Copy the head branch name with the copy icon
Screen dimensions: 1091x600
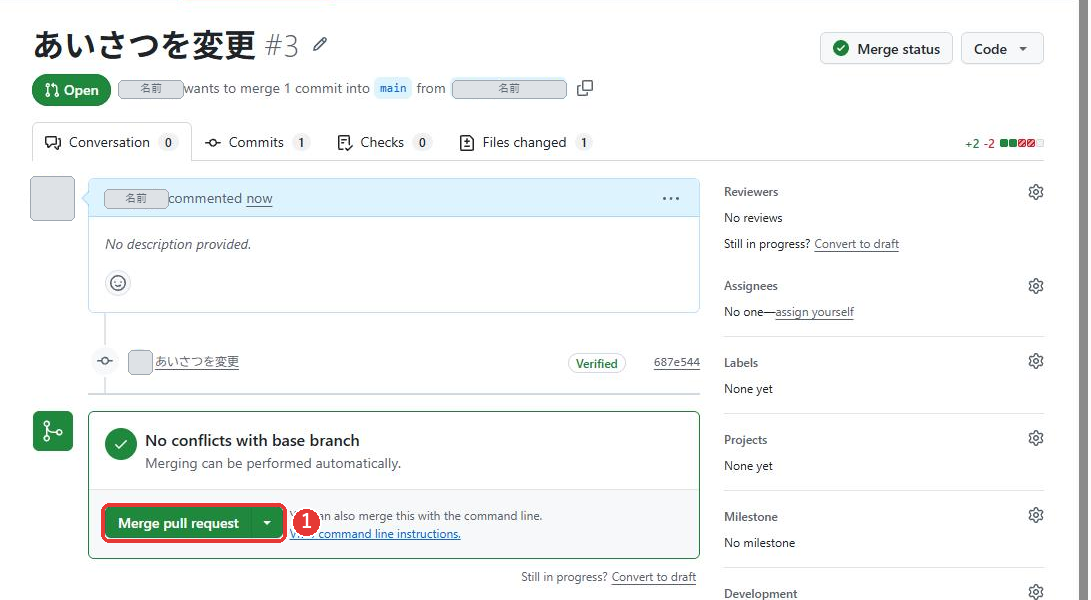tap(584, 88)
